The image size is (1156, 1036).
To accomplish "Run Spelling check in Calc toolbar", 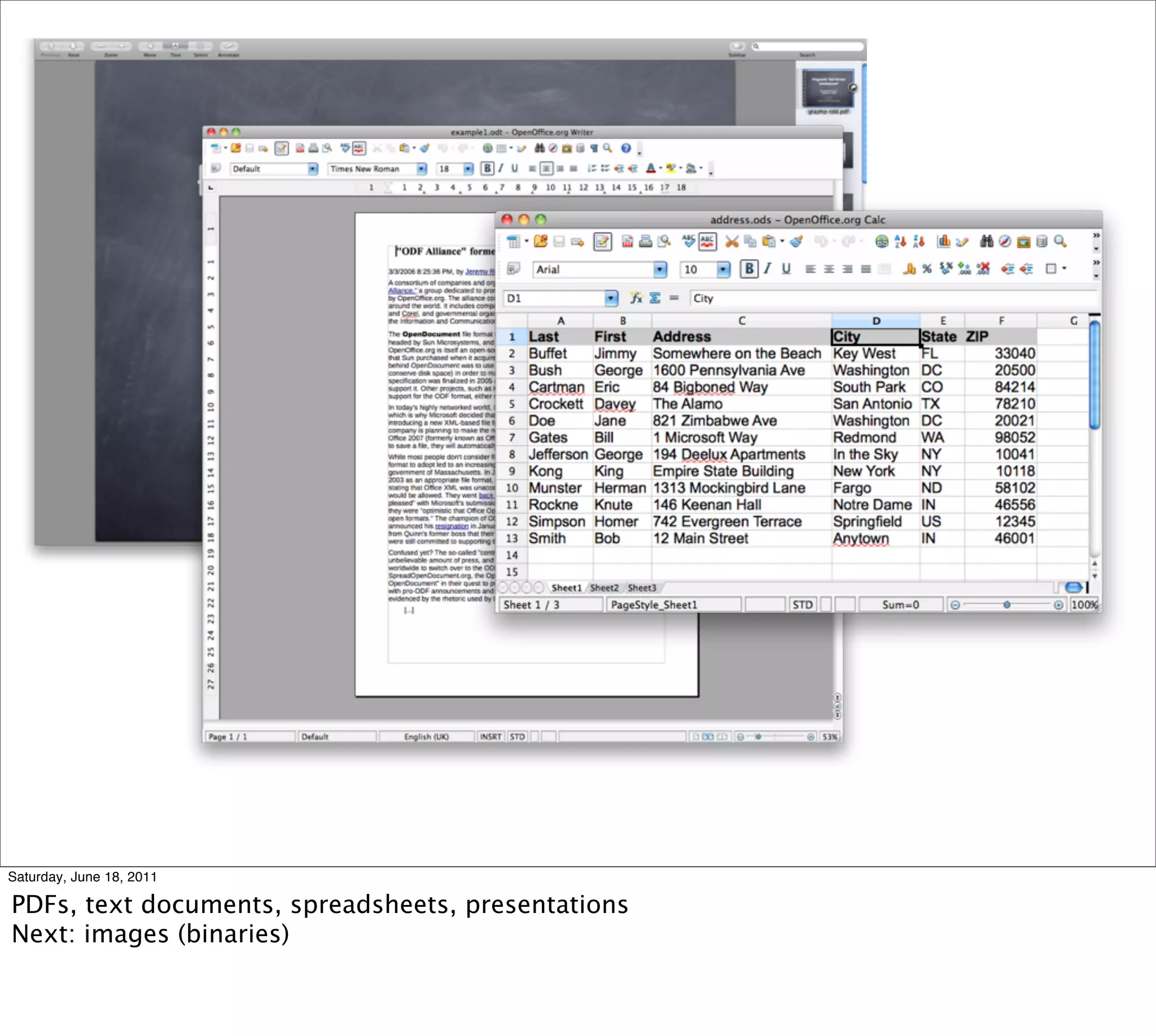I will (x=689, y=242).
